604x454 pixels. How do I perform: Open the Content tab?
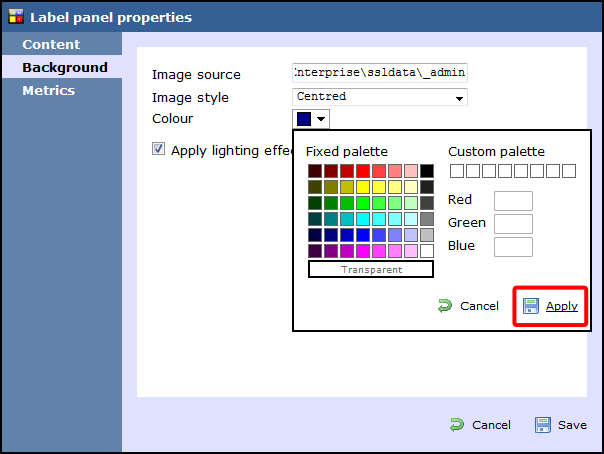pos(62,44)
